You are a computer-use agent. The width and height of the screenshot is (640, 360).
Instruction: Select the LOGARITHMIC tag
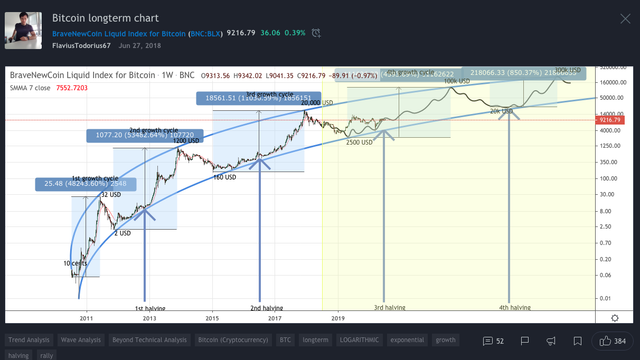click(x=359, y=340)
